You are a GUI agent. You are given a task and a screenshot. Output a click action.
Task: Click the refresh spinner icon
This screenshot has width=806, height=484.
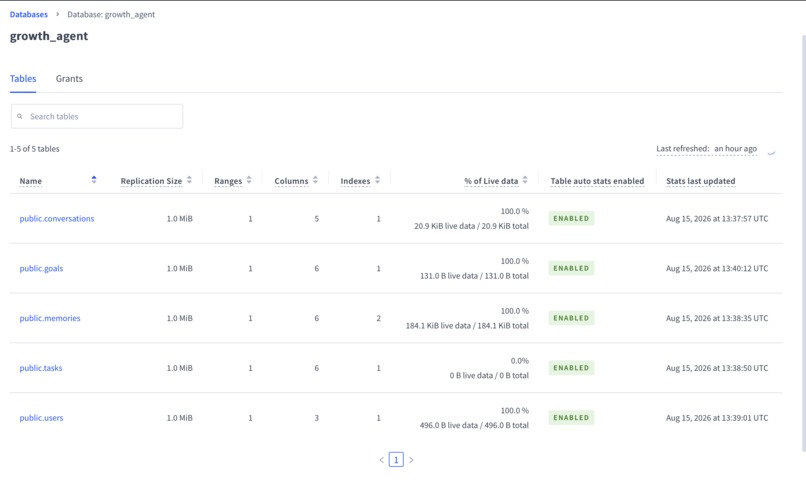771,151
